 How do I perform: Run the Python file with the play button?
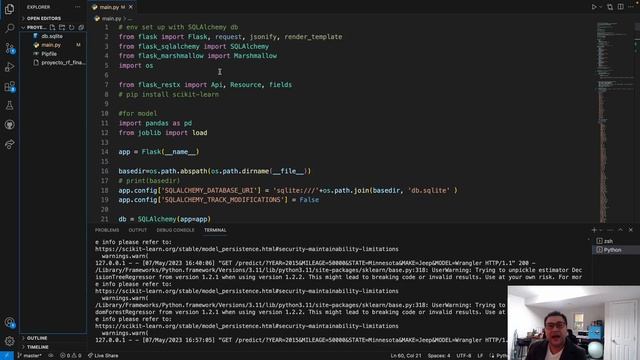point(594,7)
